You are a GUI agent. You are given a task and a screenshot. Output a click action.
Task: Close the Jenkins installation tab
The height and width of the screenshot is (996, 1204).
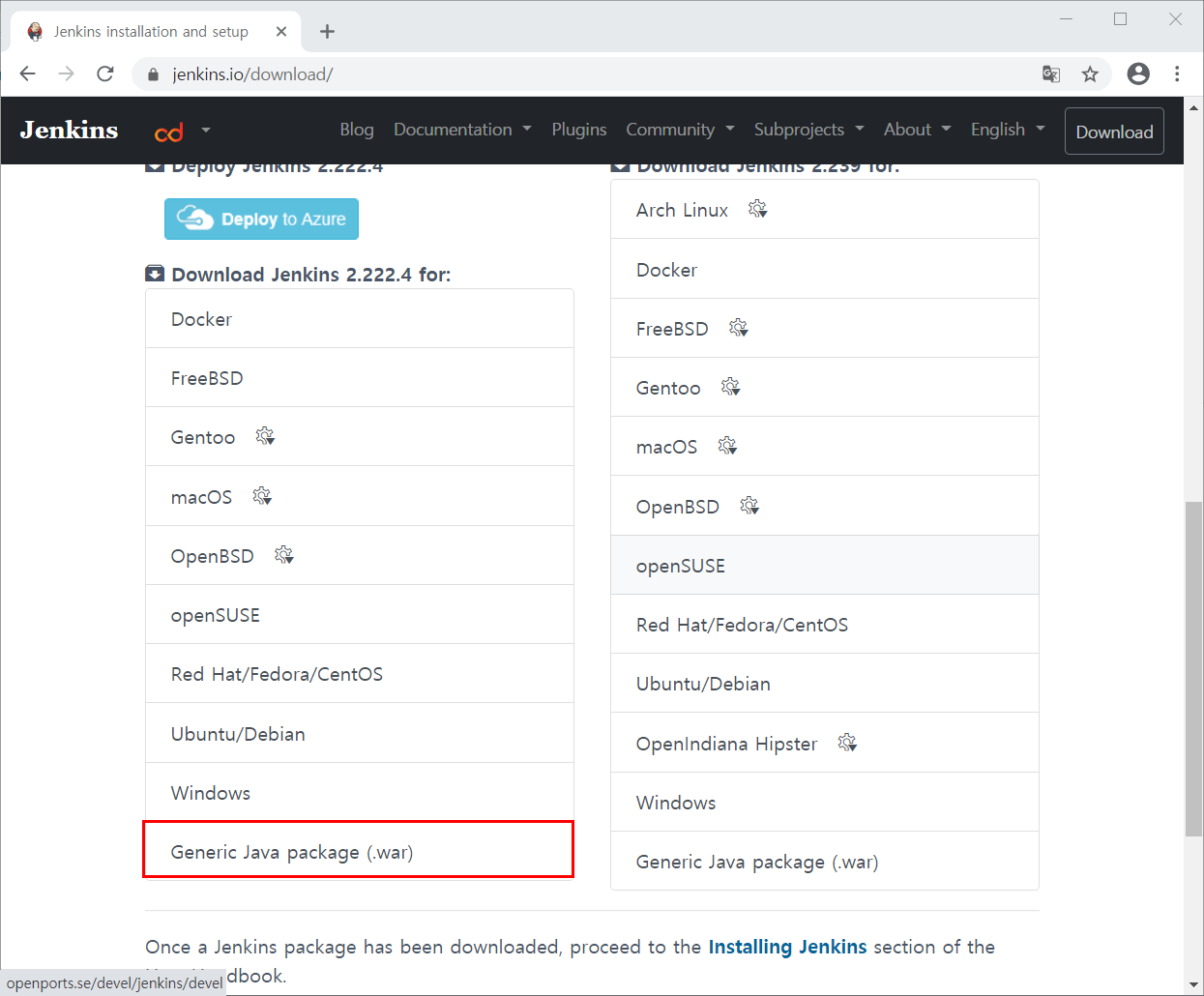pos(281,32)
